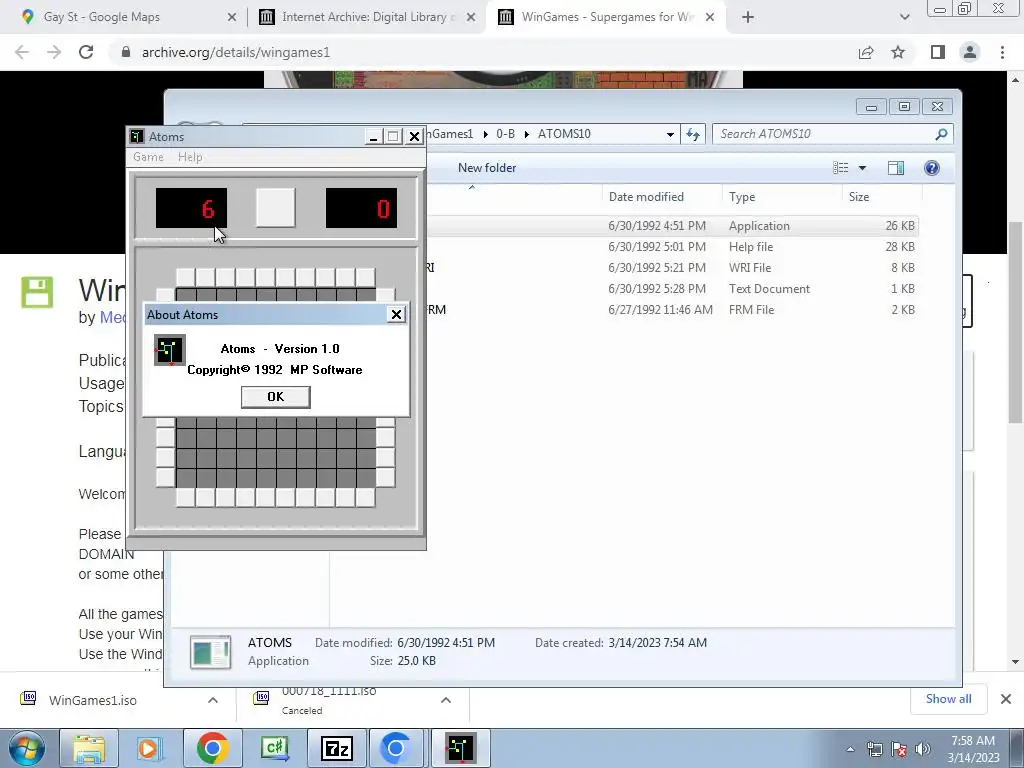Select the WRI File row
Image resolution: width=1024 pixels, height=768 pixels.
(x=673, y=268)
